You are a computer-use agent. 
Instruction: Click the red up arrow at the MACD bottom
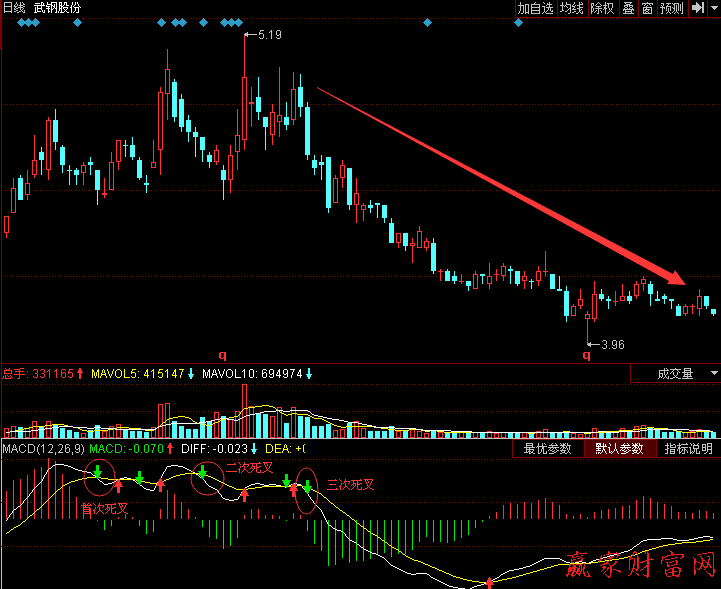(x=489, y=582)
